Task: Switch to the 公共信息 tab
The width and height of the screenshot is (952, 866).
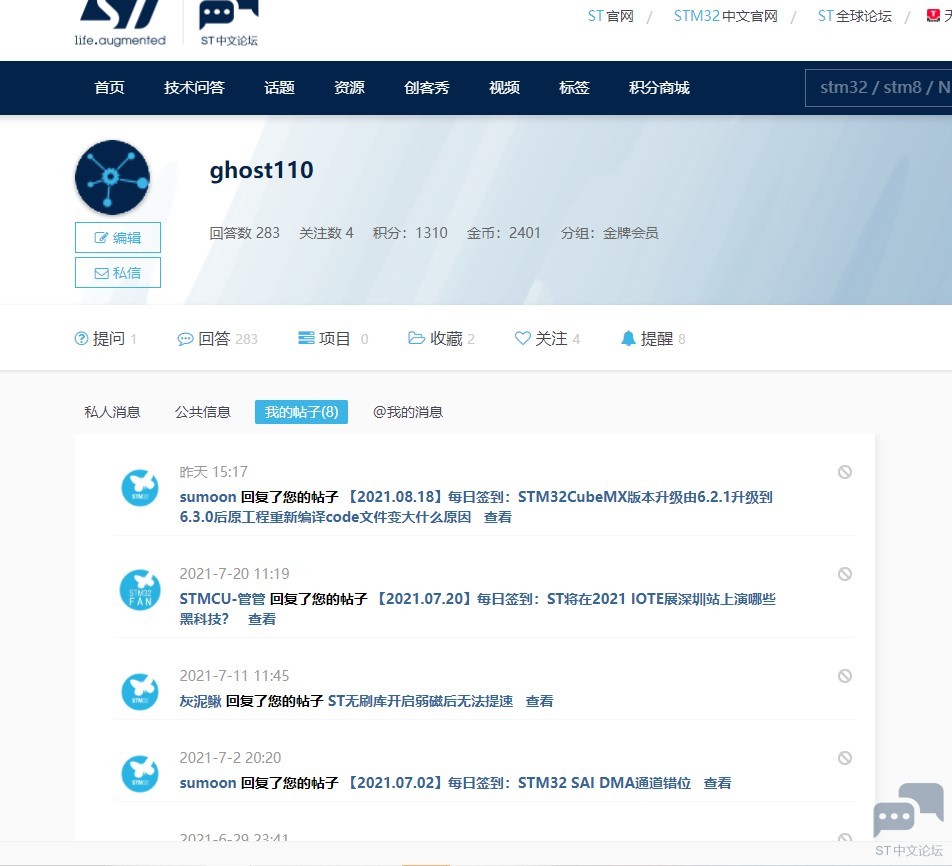Action: [203, 412]
